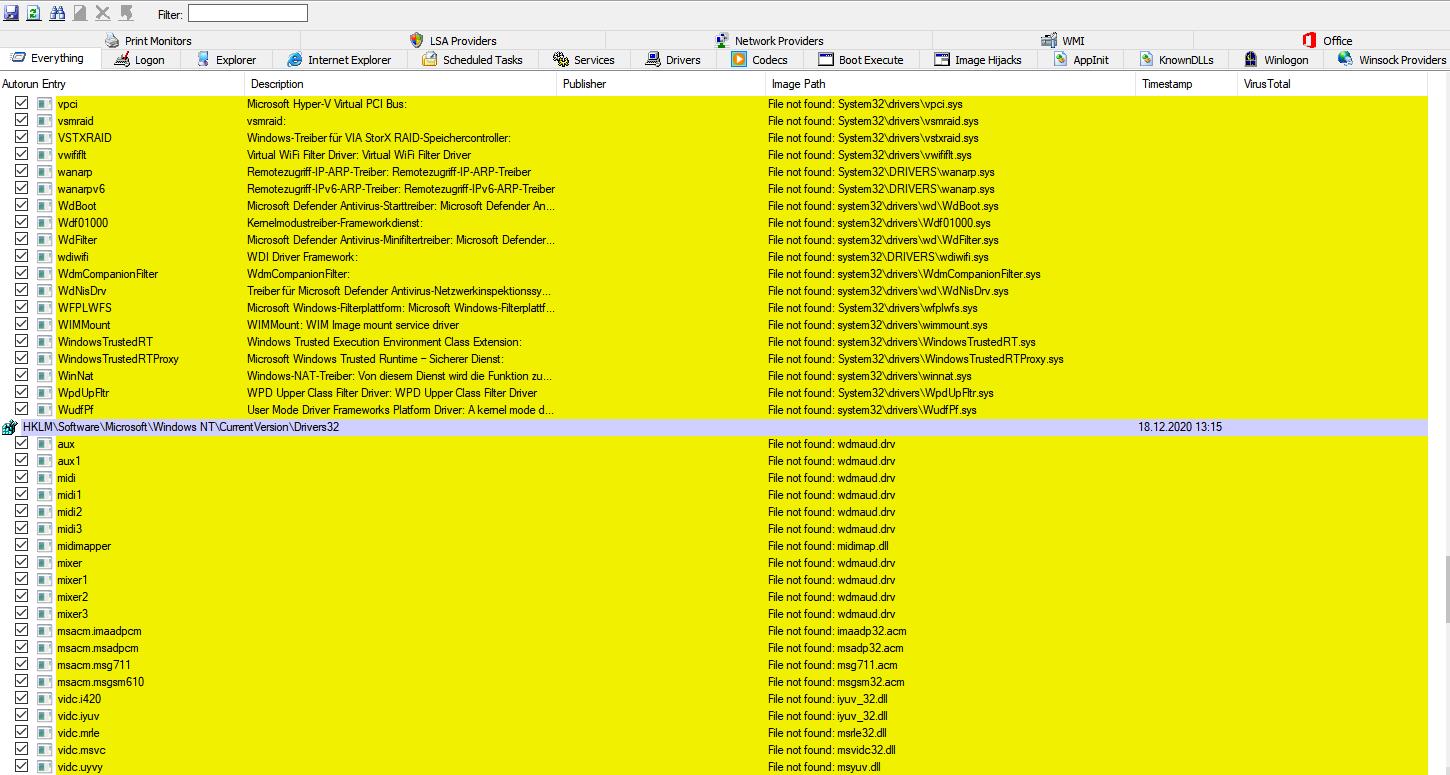Select the msacm.msgsm610 entry name
Viewport: 1450px width, 775px height.
click(x=101, y=682)
